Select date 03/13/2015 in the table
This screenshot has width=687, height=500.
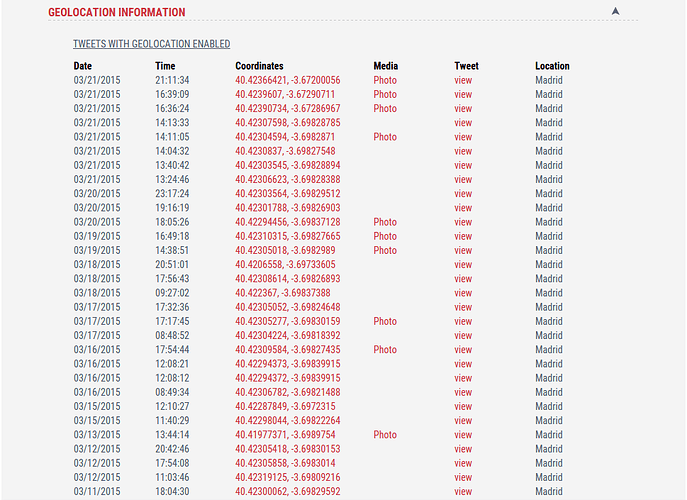pyautogui.click(x=97, y=435)
